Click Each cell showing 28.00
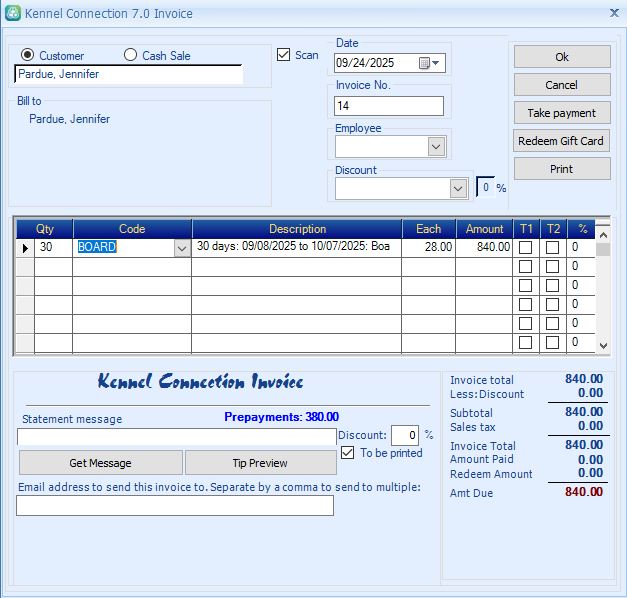 tap(428, 248)
